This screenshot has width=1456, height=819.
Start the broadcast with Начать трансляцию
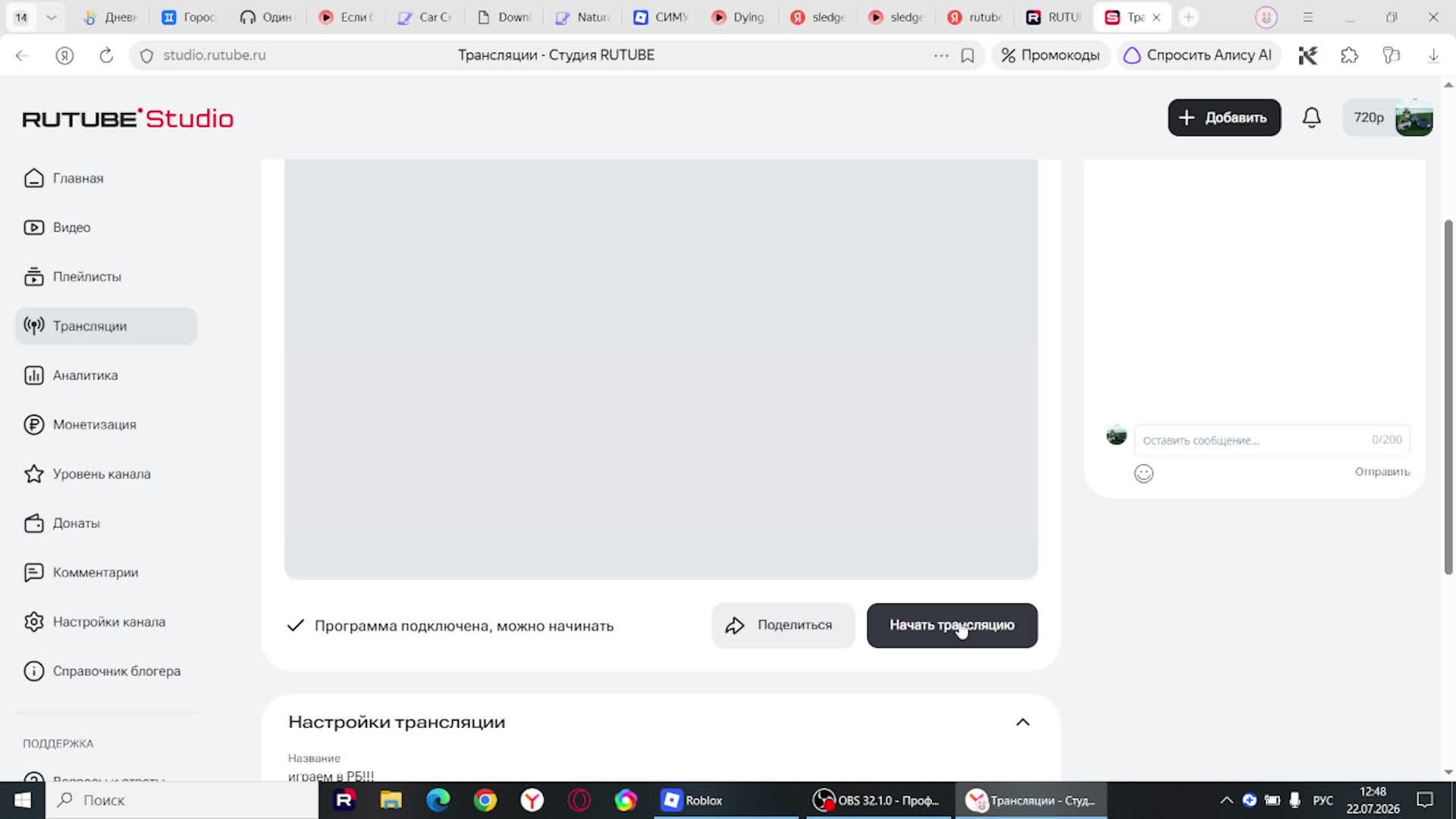(x=952, y=626)
